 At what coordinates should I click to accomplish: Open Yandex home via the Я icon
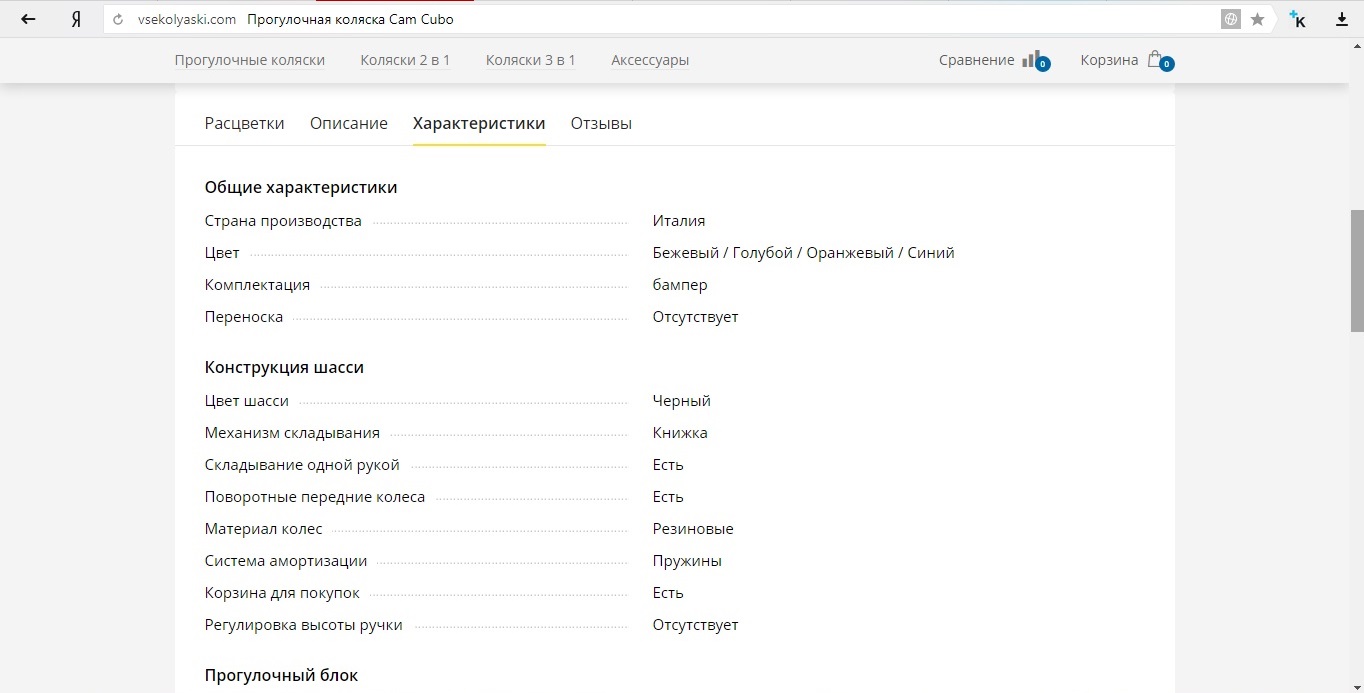[75, 19]
